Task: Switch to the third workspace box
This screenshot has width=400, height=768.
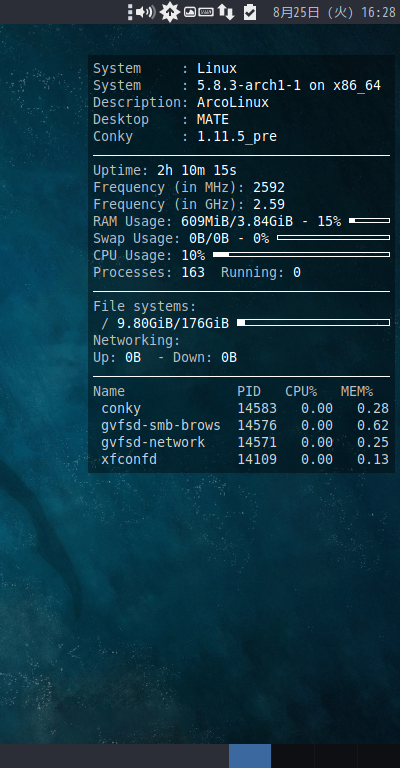Action: pyautogui.click(x=335, y=756)
